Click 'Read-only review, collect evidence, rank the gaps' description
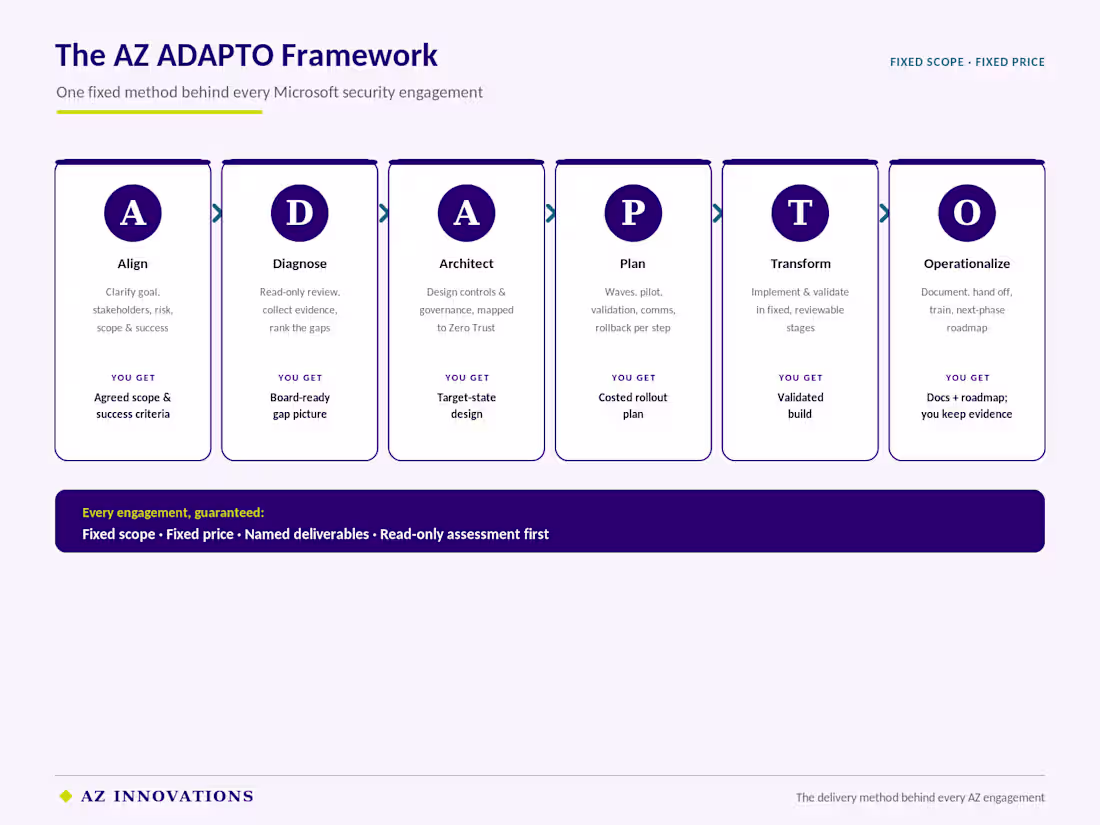This screenshot has width=1100, height=825. point(300,310)
